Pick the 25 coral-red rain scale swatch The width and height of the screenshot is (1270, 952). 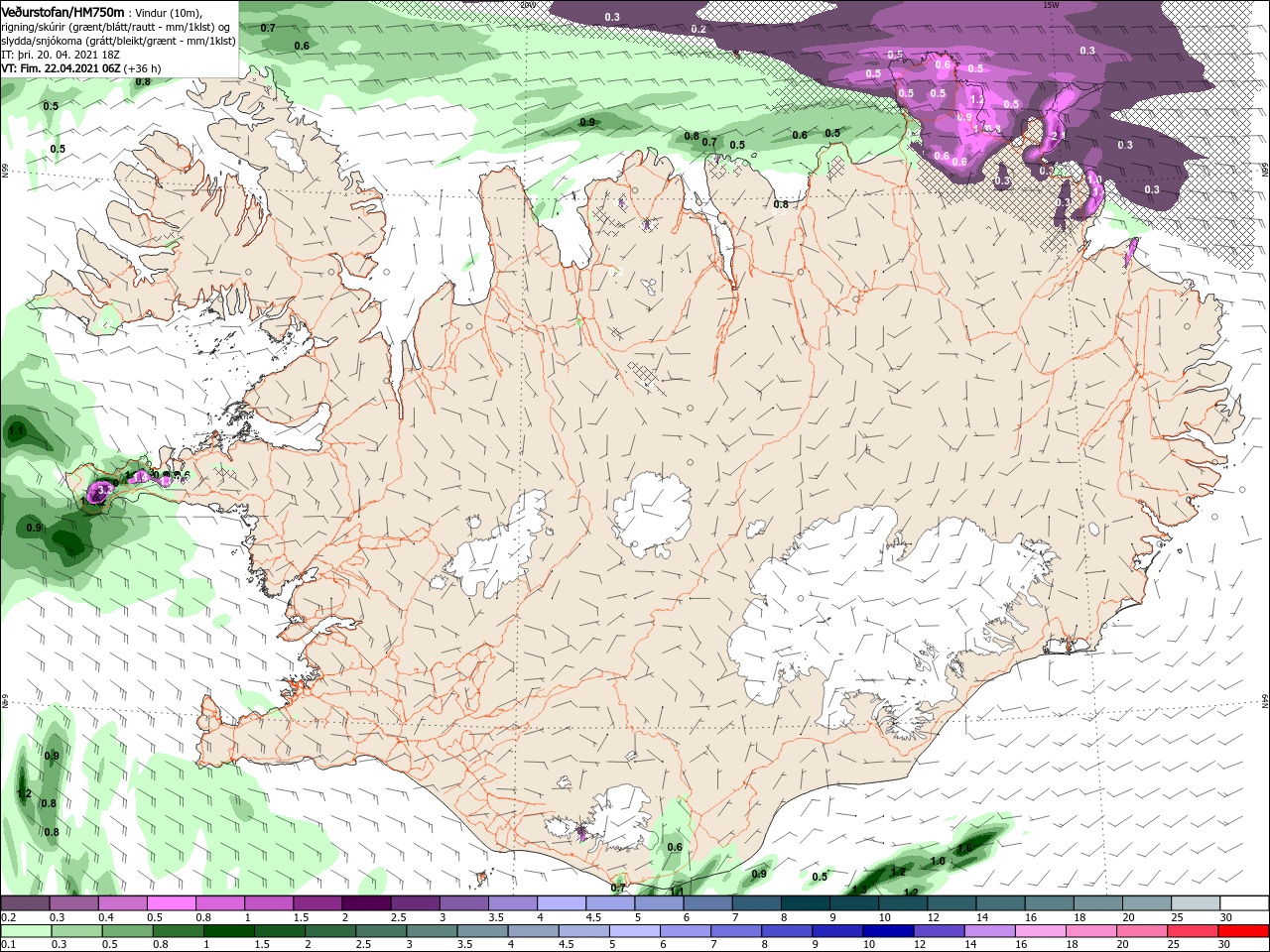[1193, 931]
